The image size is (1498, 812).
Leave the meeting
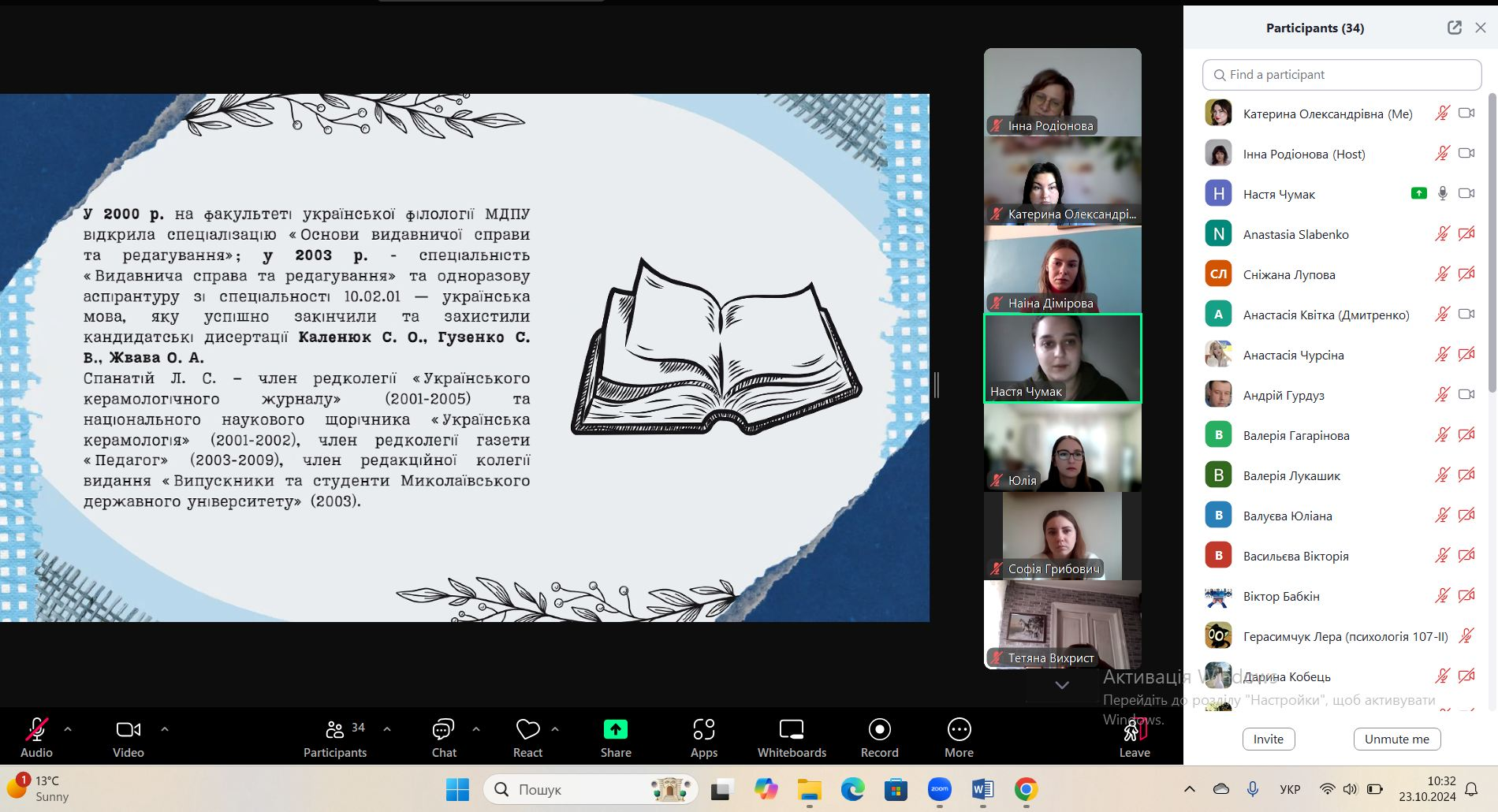click(x=1134, y=738)
